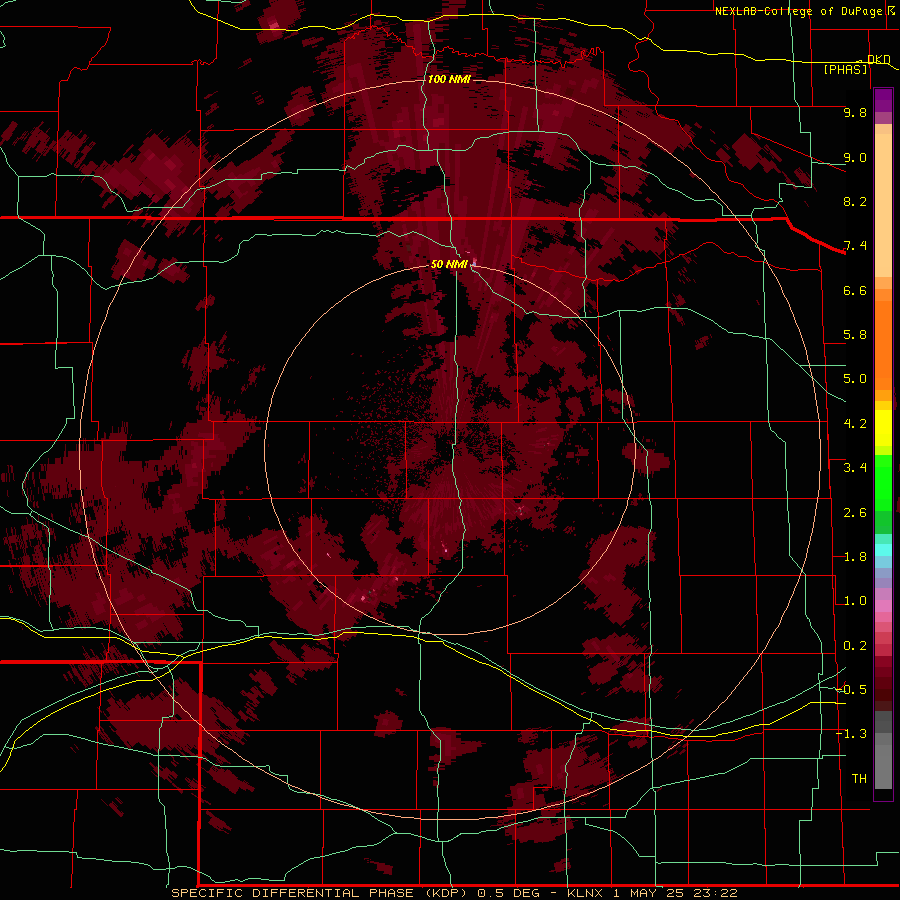
Task: Click the NEXLAB logo icon after DuPage
Action: (891, 11)
